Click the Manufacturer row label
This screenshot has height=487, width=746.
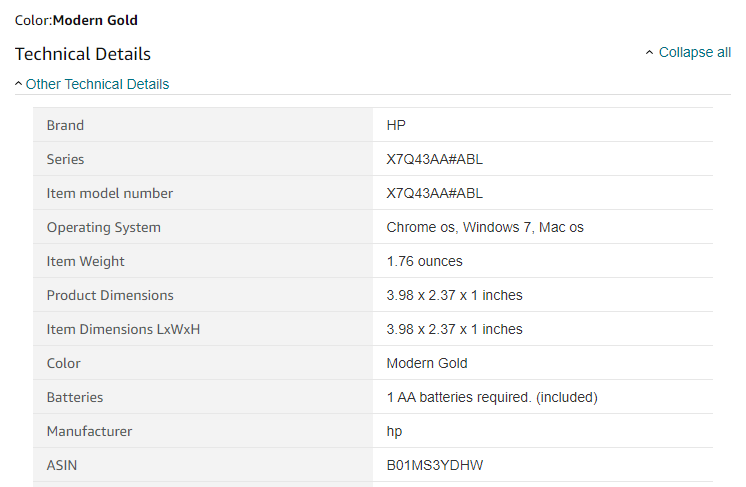pyautogui.click(x=89, y=431)
